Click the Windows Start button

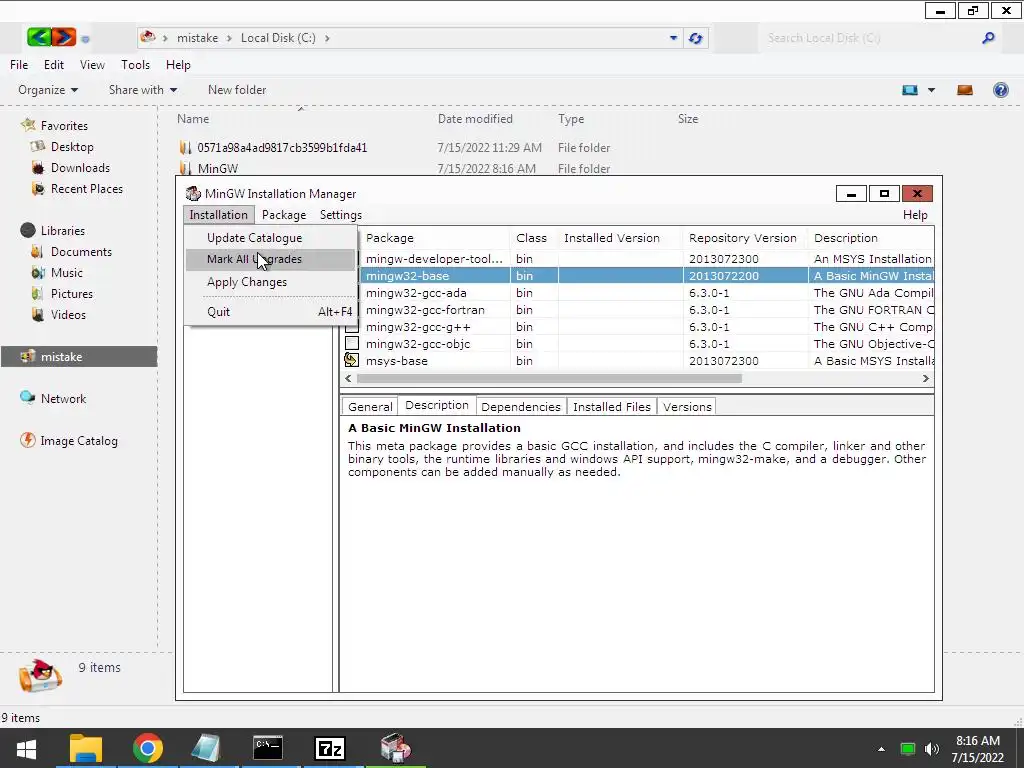point(26,748)
